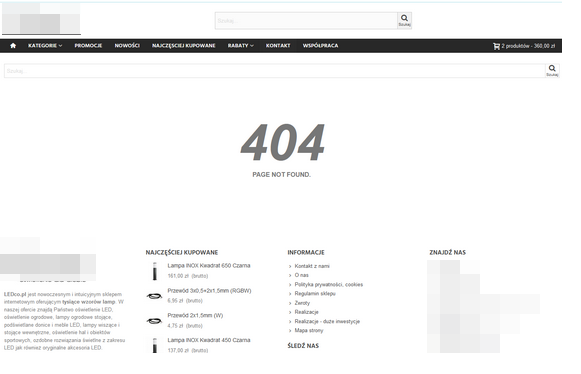The image size is (581, 374).
Task: Click the wide search bar magnifier icon
Action: coord(552,70)
